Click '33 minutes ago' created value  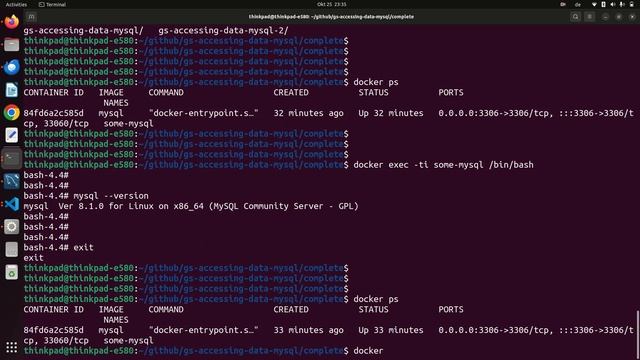309,330
